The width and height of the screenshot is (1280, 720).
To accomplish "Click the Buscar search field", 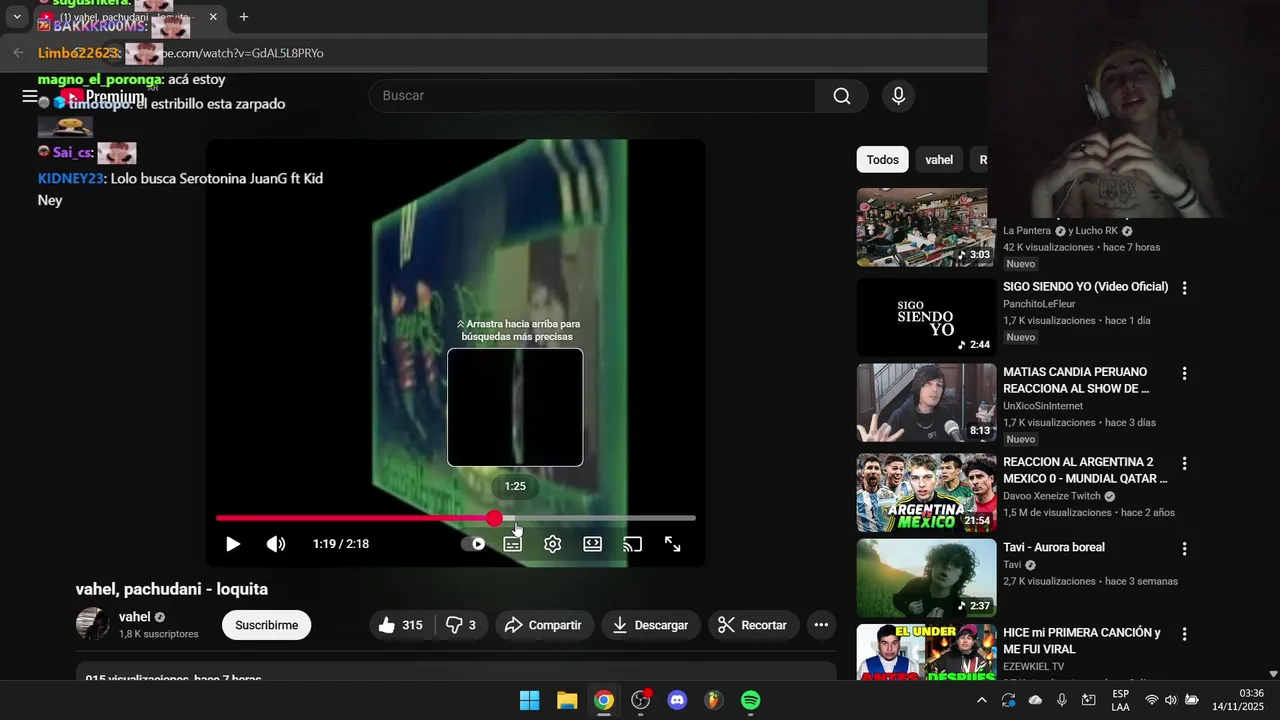I will [592, 96].
